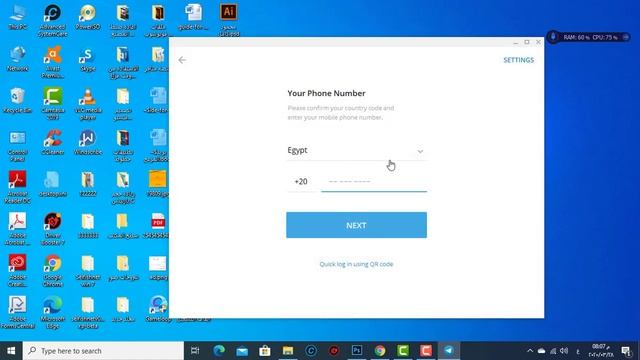
Task: Go back with the Telegram arrow
Action: coord(182,60)
